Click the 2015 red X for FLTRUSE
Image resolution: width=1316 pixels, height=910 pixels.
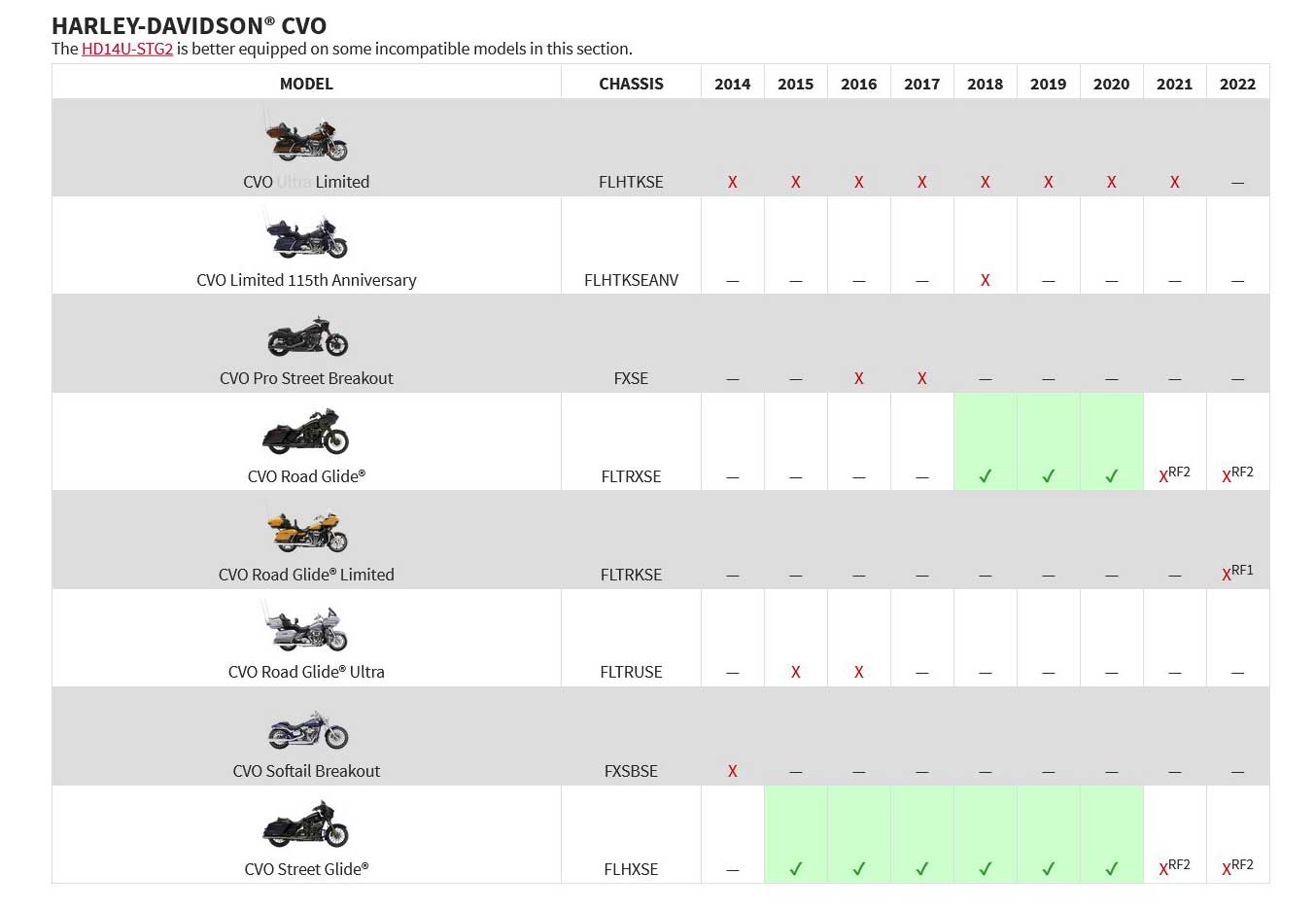796,672
